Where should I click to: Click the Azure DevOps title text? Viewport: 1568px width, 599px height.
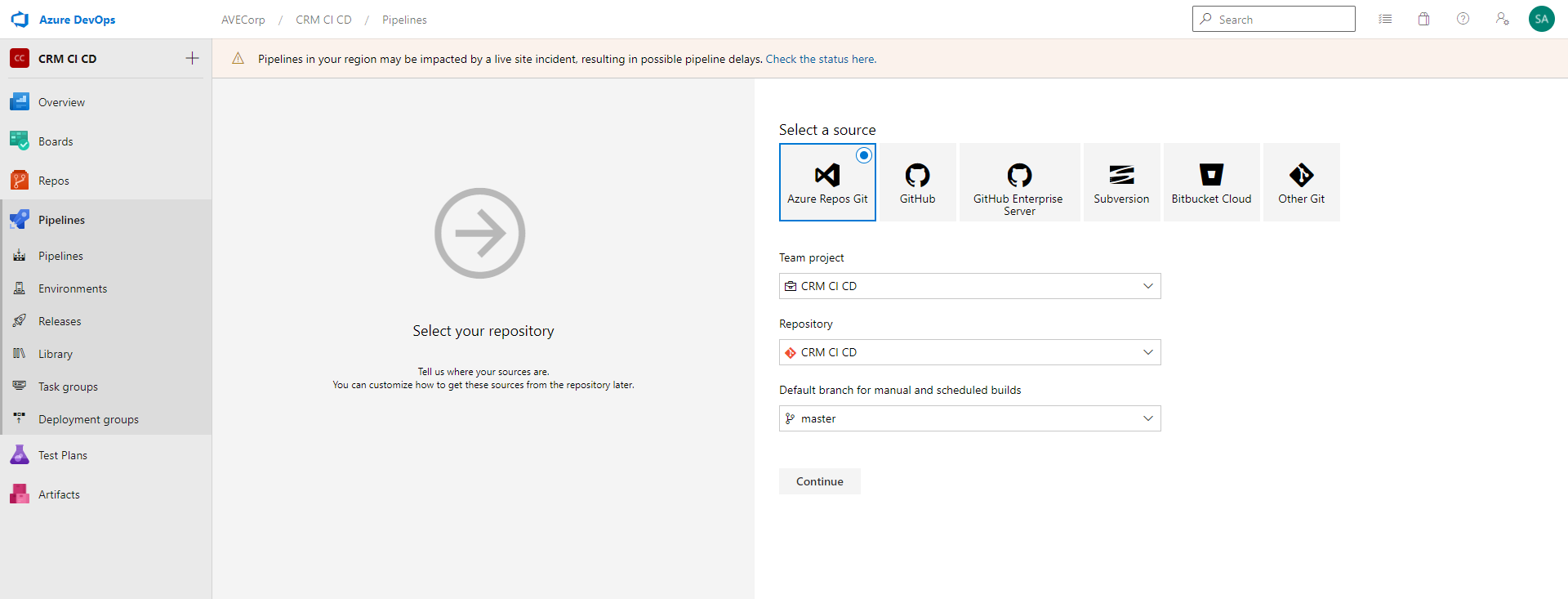coord(78,20)
